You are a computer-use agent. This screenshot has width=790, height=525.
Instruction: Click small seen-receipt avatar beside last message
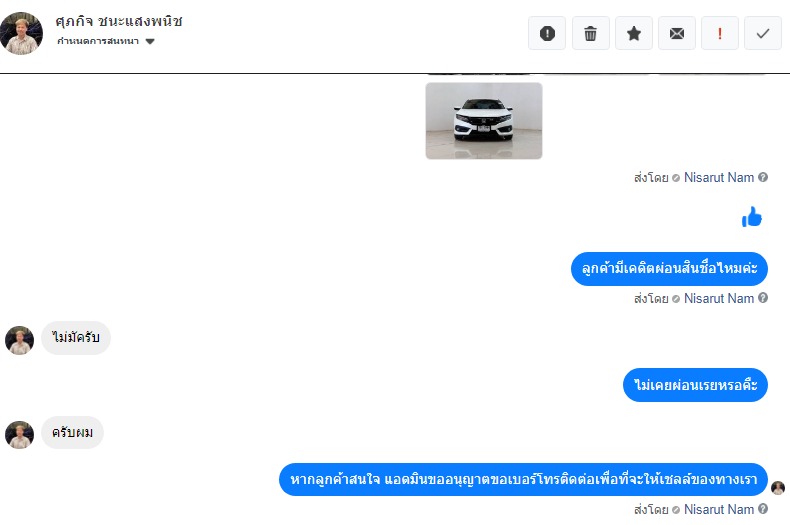778,487
